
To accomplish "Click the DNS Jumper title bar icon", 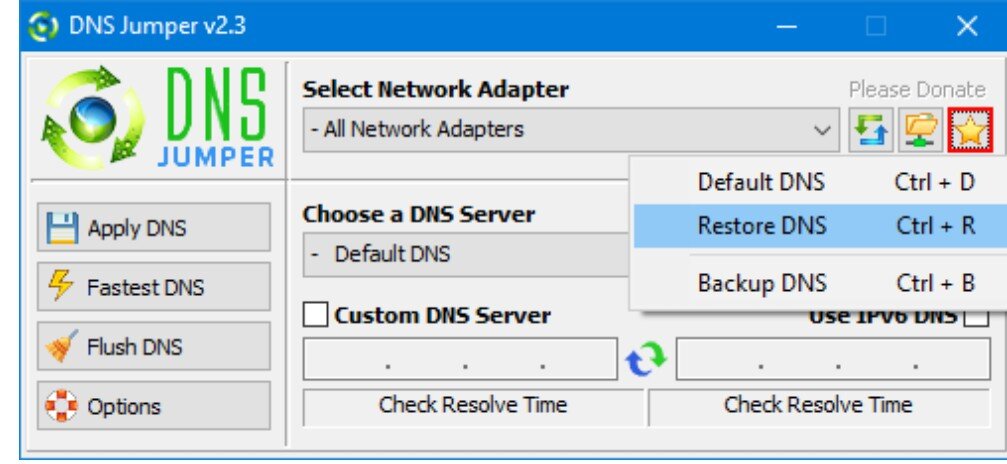I will click(x=41, y=27).
